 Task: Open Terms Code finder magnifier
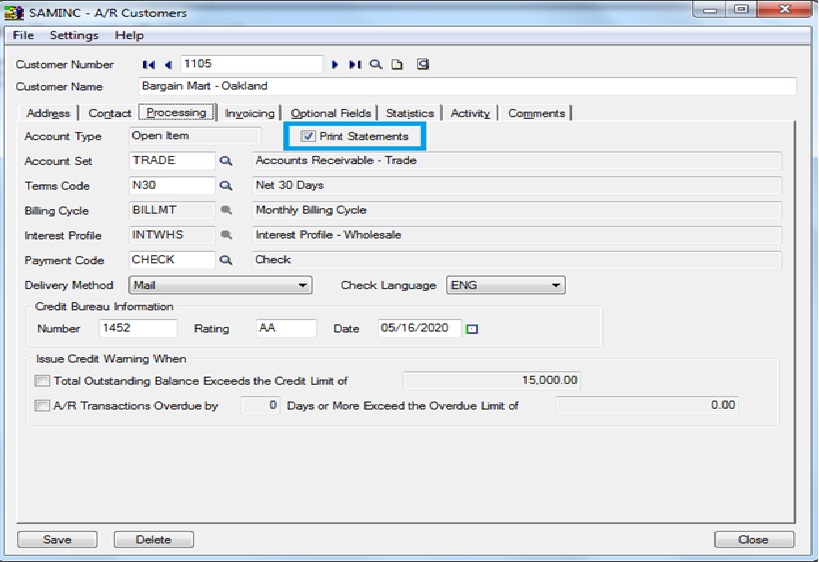click(x=226, y=185)
